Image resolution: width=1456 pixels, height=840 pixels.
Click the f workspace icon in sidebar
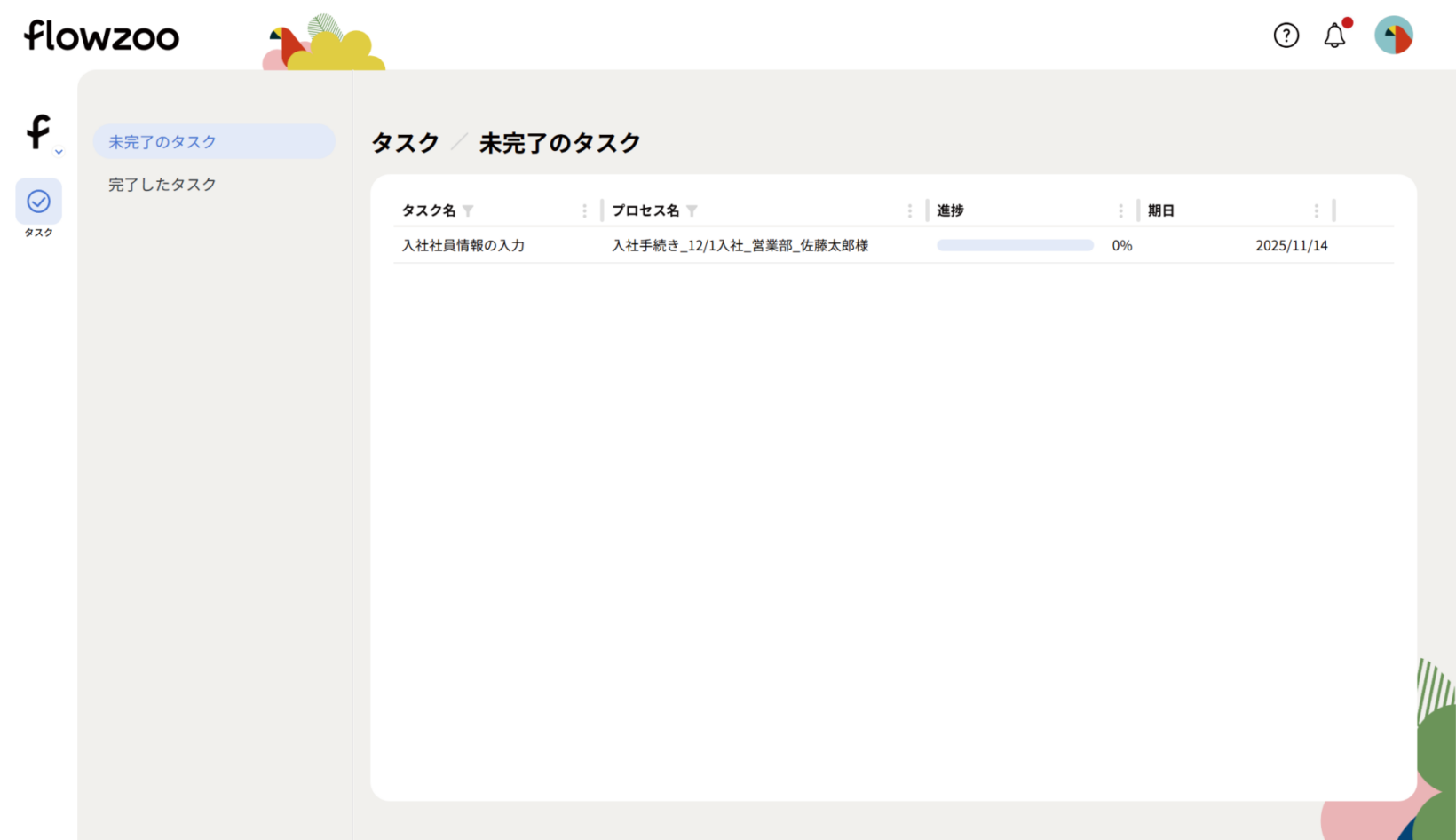pyautogui.click(x=38, y=131)
